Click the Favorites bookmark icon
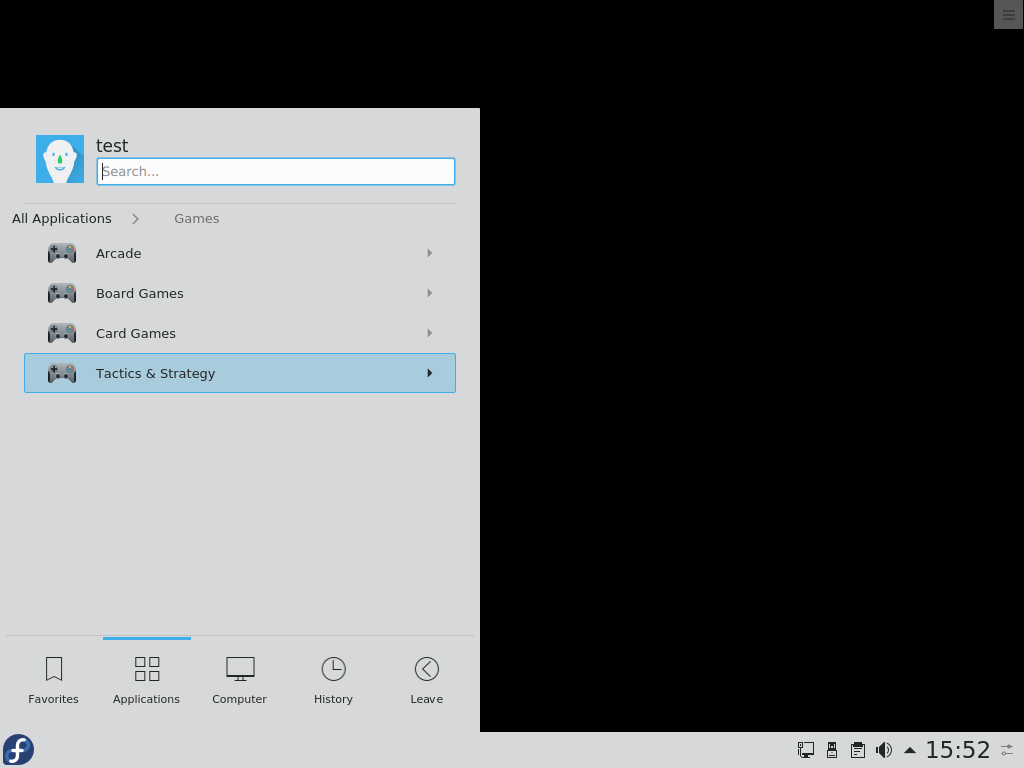1024x768 pixels. [54, 669]
